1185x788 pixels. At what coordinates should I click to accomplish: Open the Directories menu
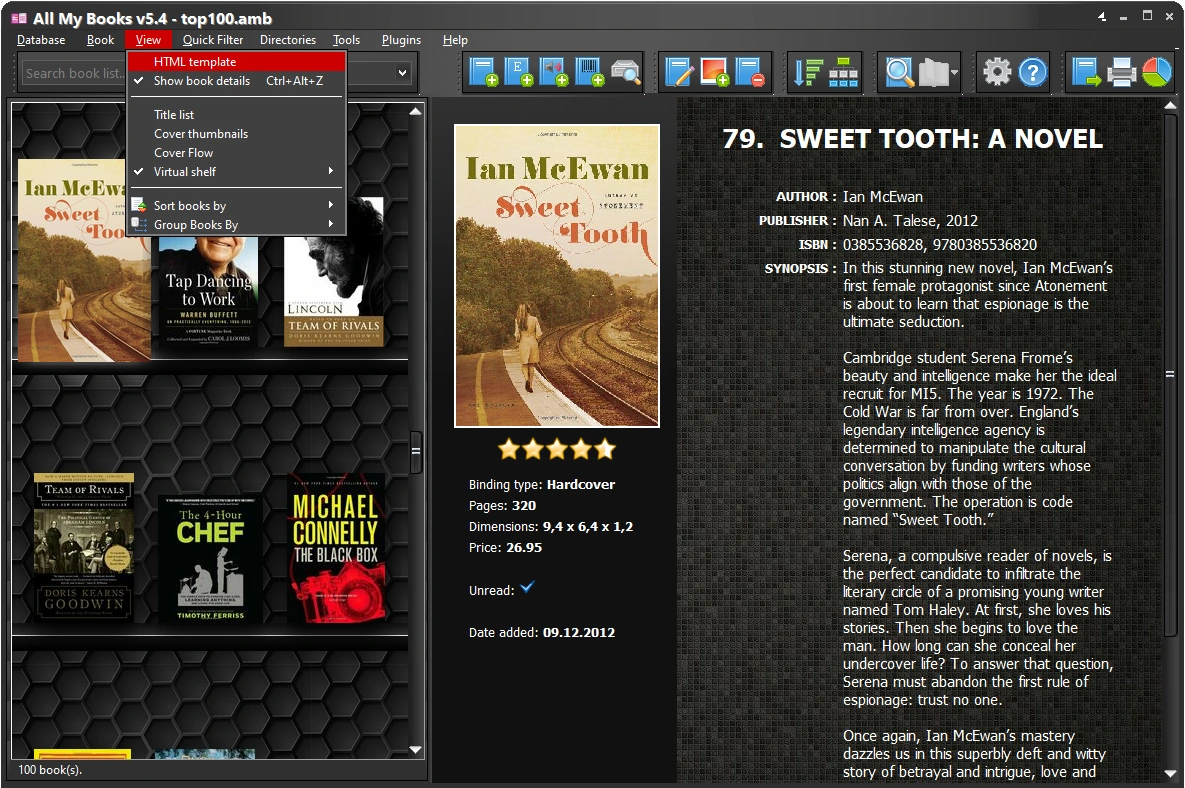pos(288,40)
